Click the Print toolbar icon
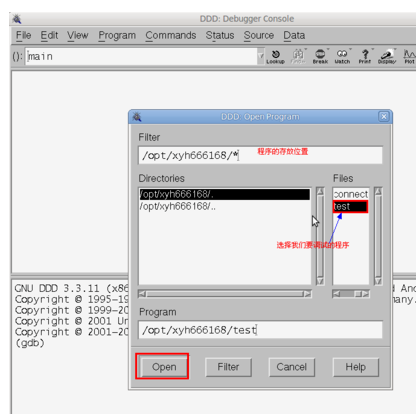This screenshot has height=414, width=416. point(365,56)
